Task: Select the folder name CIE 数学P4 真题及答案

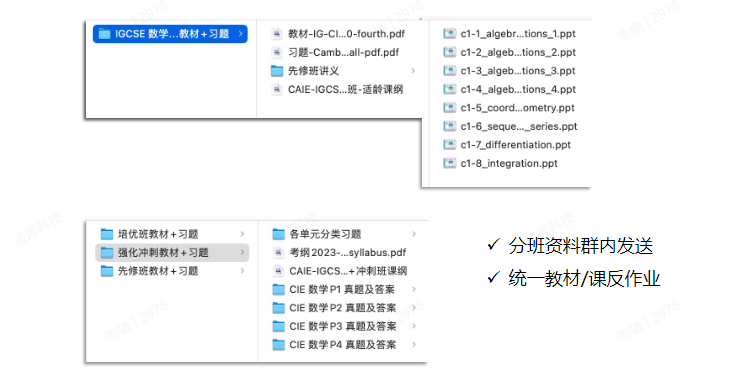Action: point(343,345)
